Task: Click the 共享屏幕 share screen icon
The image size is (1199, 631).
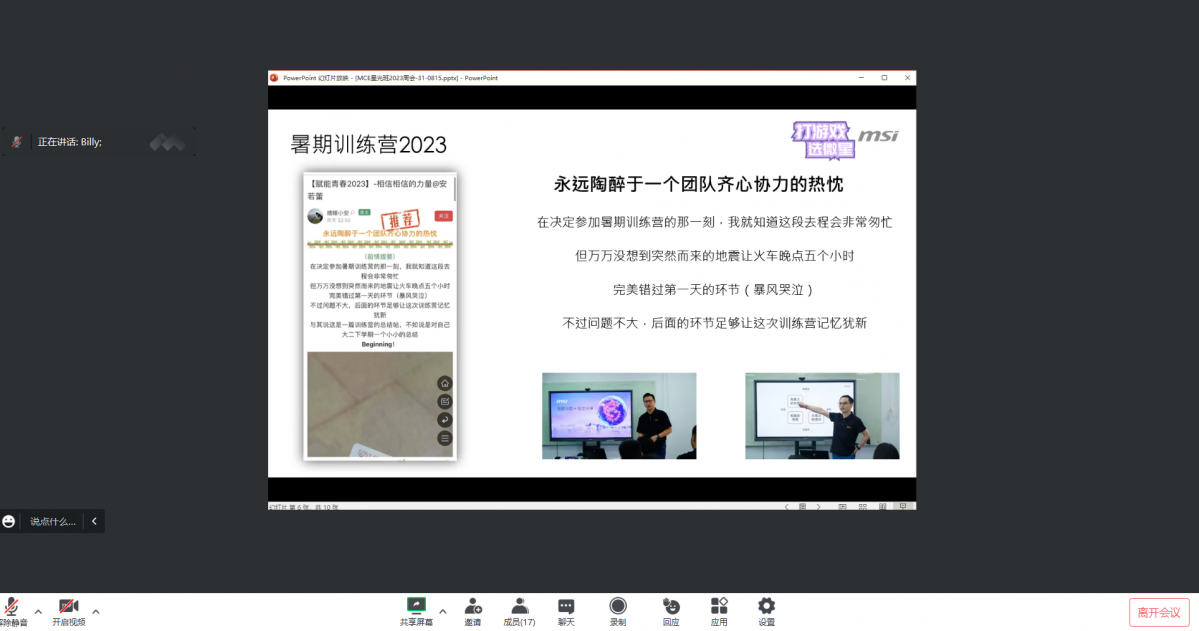Action: pyautogui.click(x=416, y=607)
